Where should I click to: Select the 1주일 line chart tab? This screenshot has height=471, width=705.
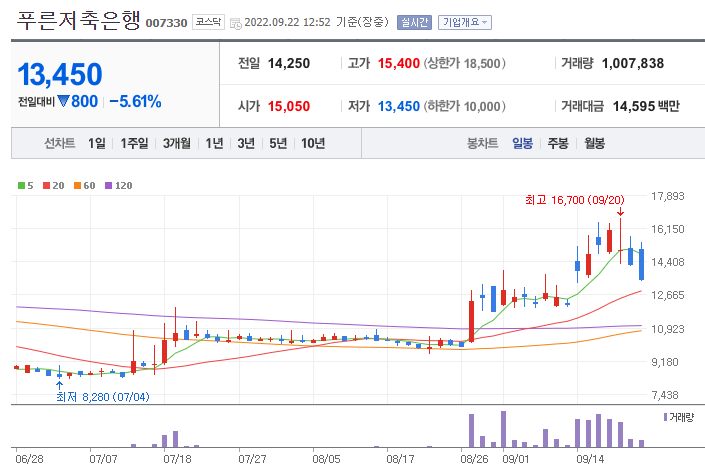(134, 143)
